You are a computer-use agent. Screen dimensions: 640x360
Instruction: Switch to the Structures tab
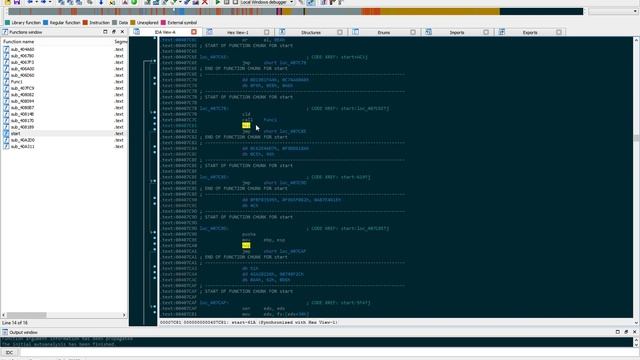[x=311, y=32]
